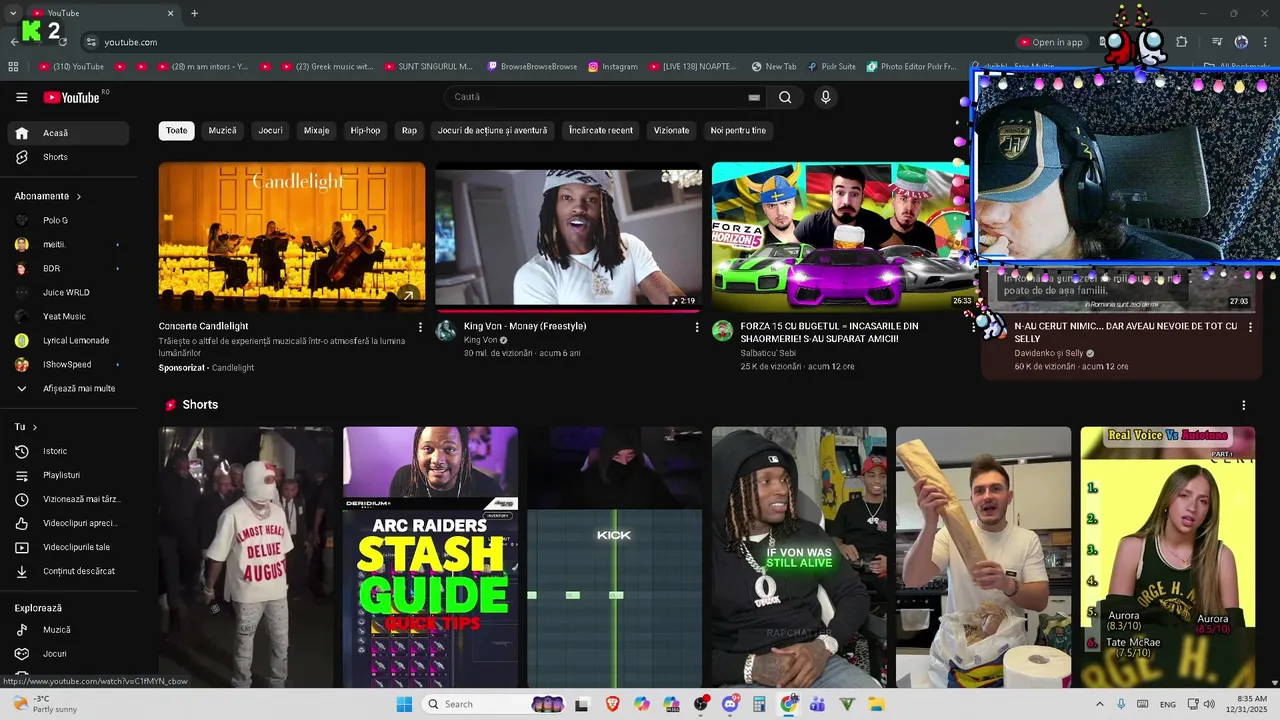Open the Windows Start menu
The width and height of the screenshot is (1280, 720).
pos(404,704)
